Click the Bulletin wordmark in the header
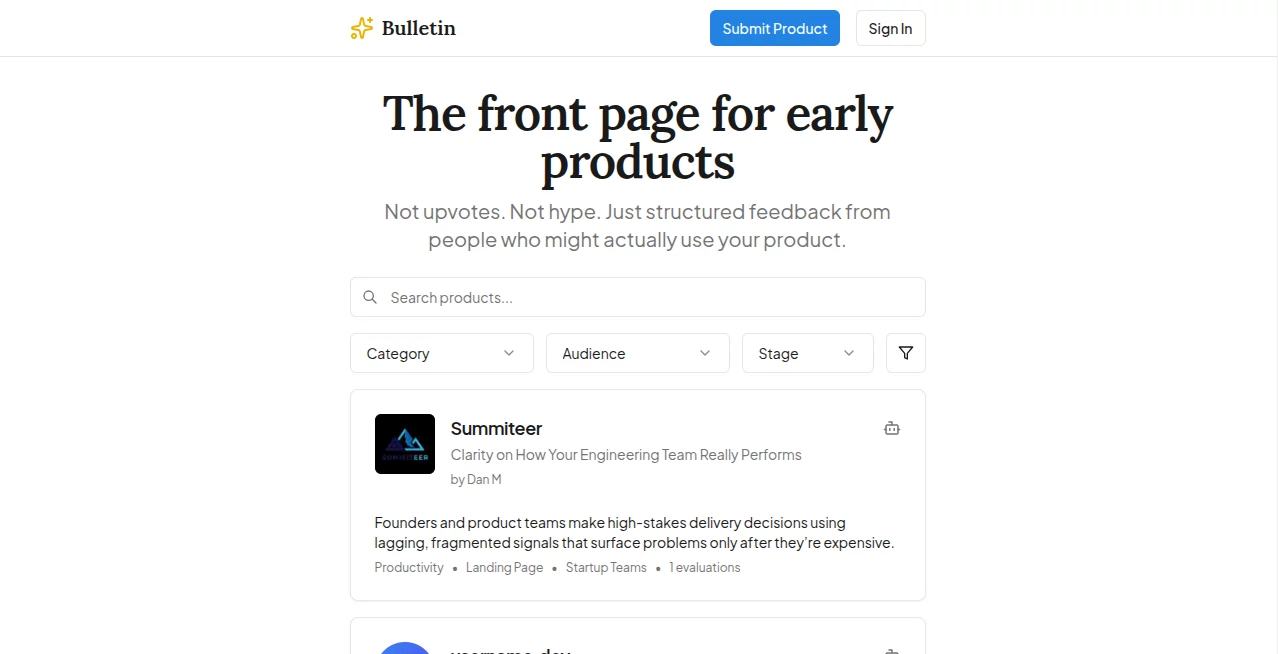 point(418,28)
